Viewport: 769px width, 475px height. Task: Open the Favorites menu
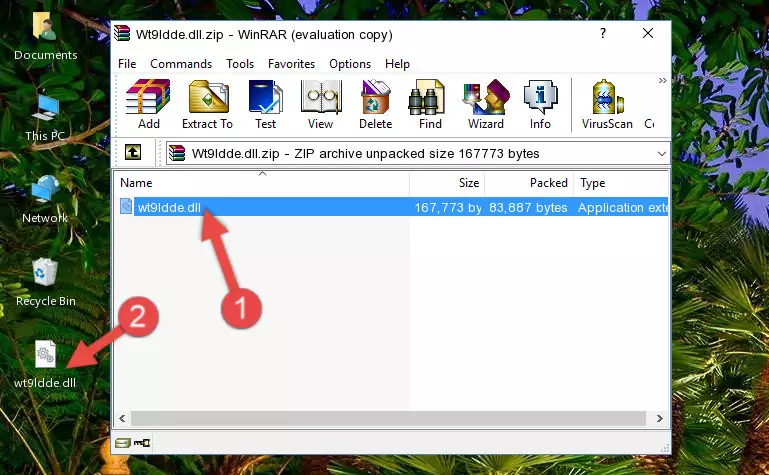(291, 64)
